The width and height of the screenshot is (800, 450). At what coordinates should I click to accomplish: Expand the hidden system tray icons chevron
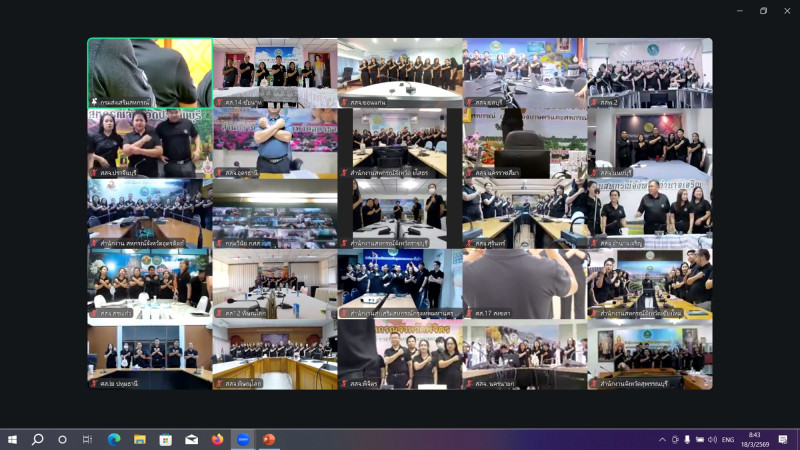pyautogui.click(x=661, y=439)
